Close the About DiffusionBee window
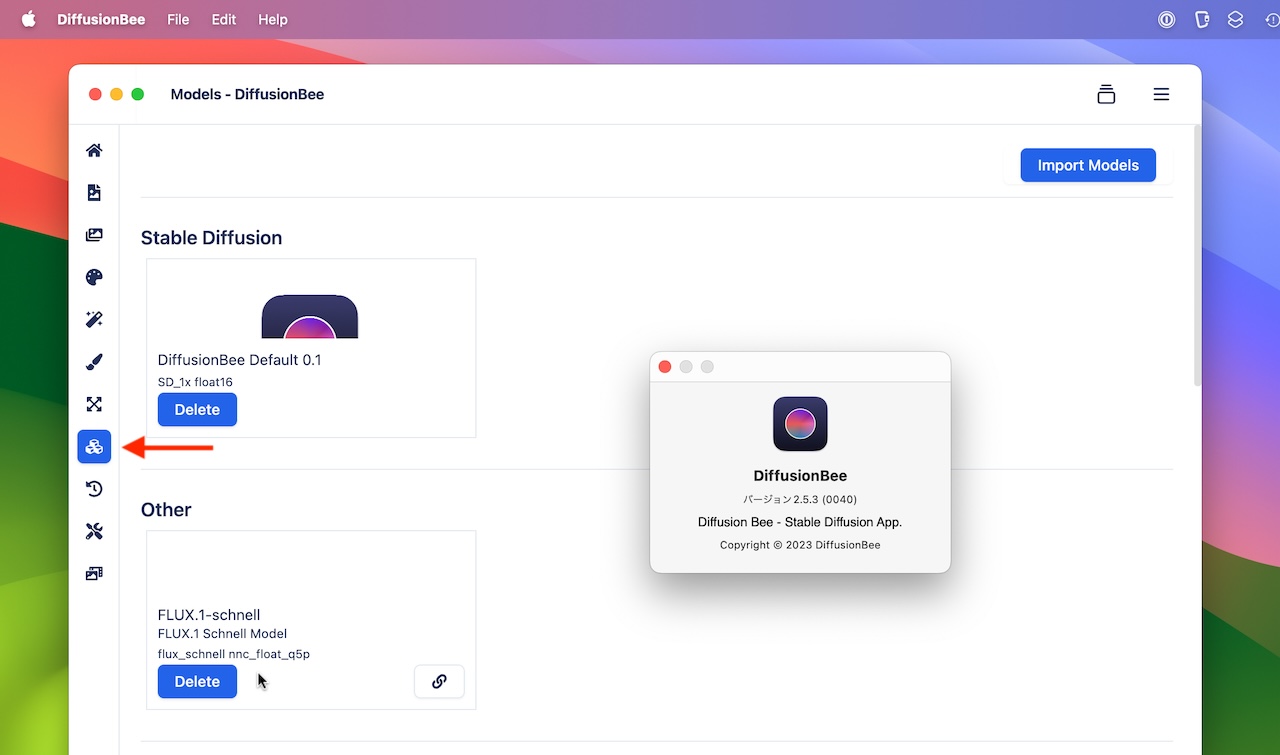This screenshot has width=1280, height=755. [665, 367]
